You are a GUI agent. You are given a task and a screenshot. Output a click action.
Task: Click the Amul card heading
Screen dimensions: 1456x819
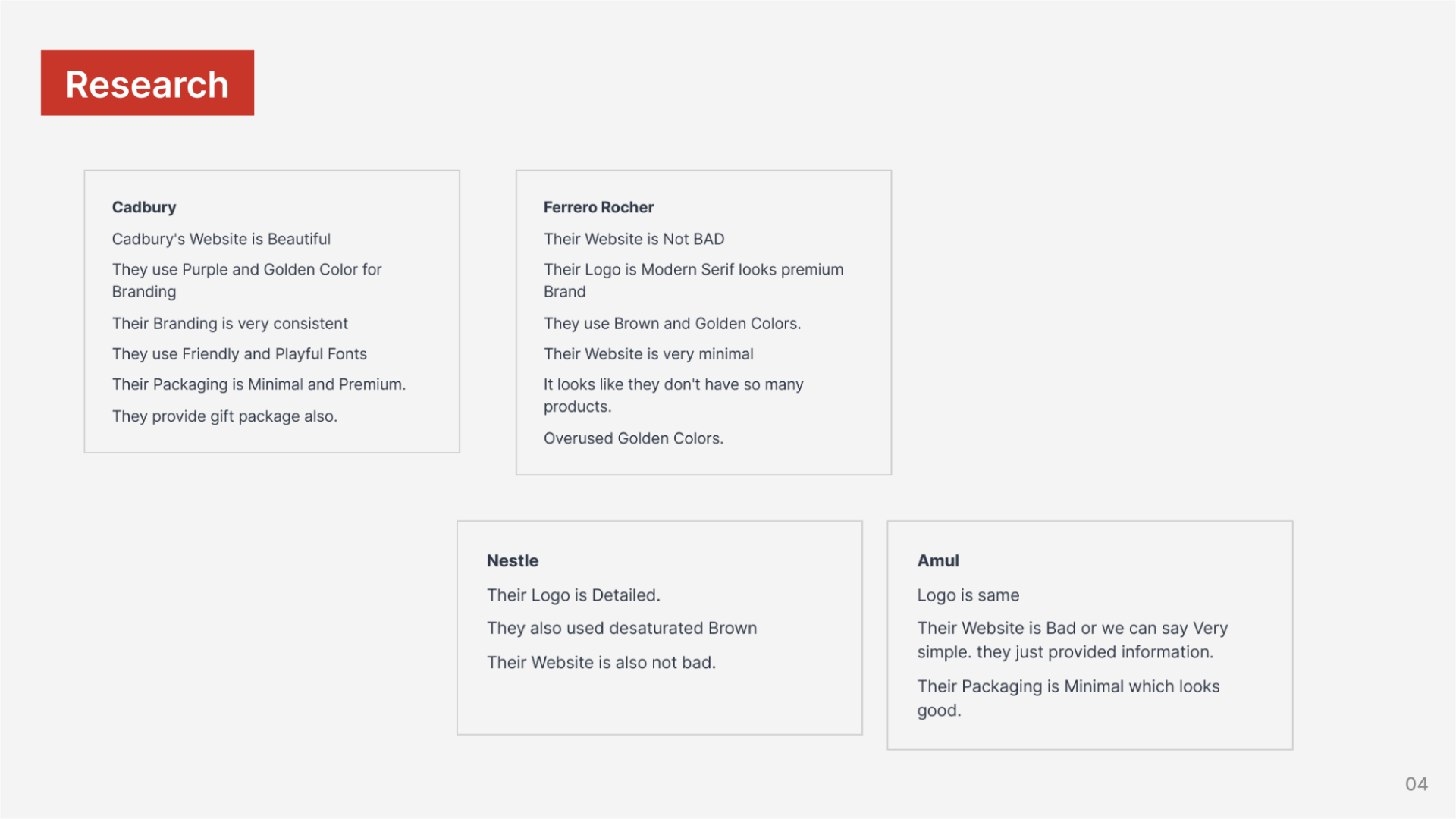click(x=938, y=560)
